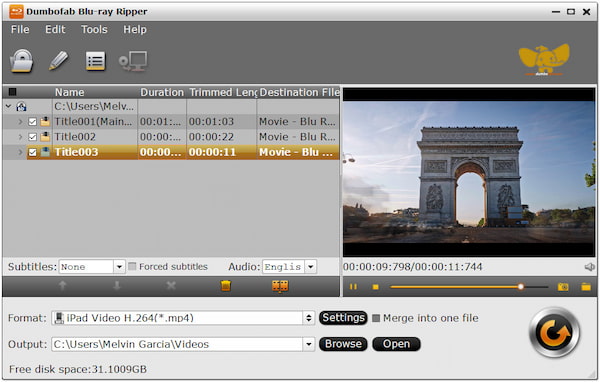The height and width of the screenshot is (382, 600).
Task: Click the Title001 folder icon
Action: point(45,122)
